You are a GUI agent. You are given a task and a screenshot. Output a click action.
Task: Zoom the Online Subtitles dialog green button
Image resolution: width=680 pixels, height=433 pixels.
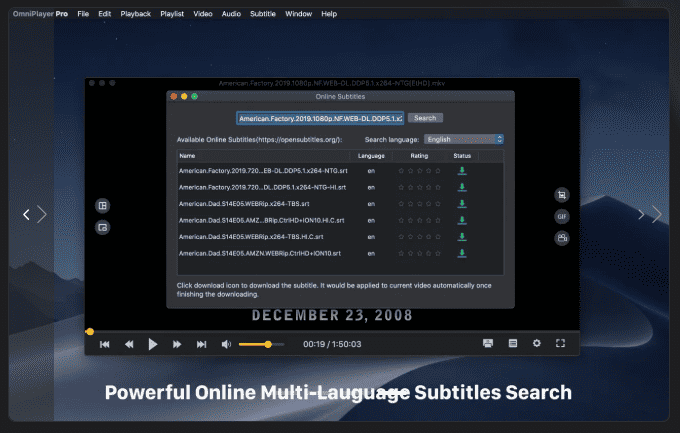pos(195,96)
